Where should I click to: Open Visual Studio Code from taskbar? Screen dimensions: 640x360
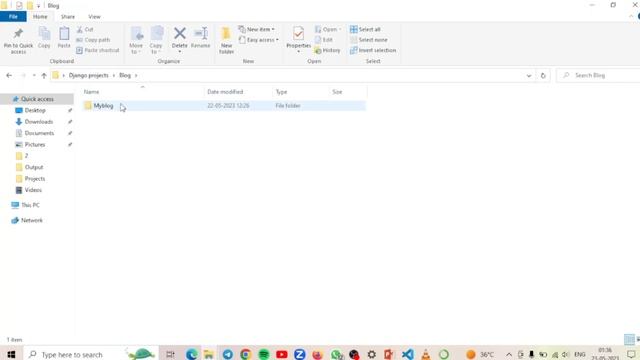pyautogui.click(x=407, y=354)
